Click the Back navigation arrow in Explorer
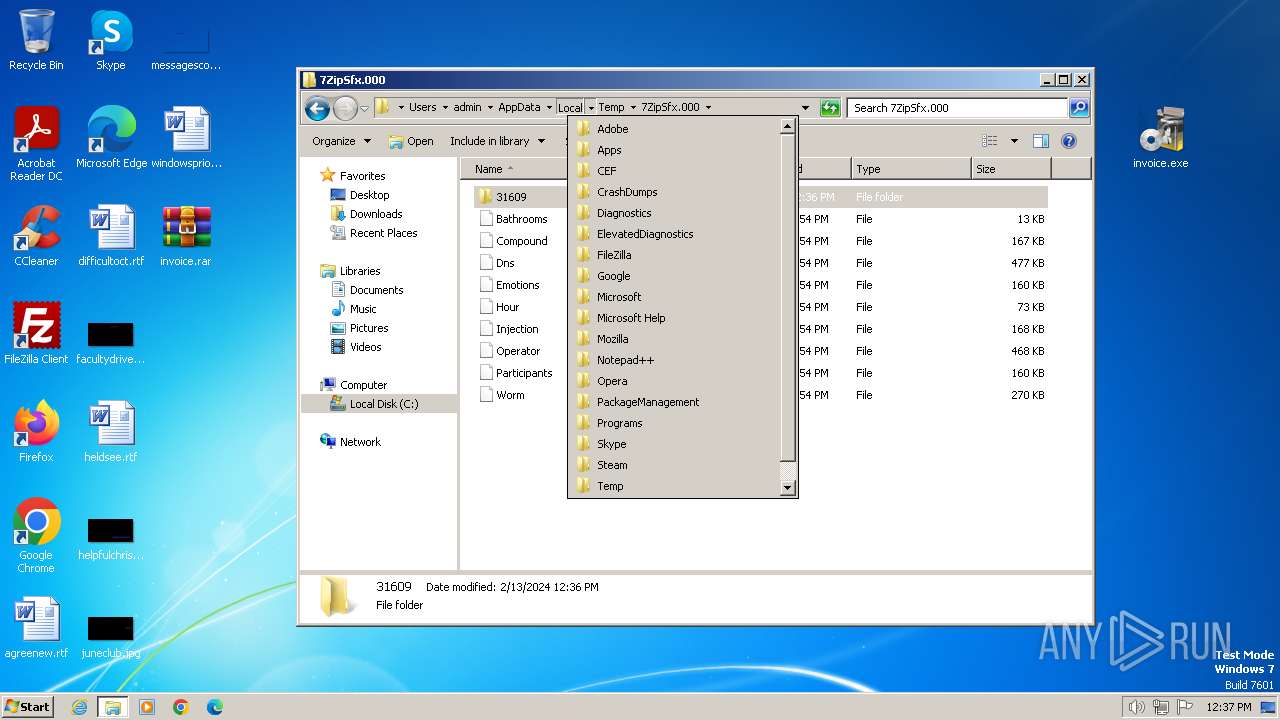This screenshot has height=720, width=1280. click(317, 108)
